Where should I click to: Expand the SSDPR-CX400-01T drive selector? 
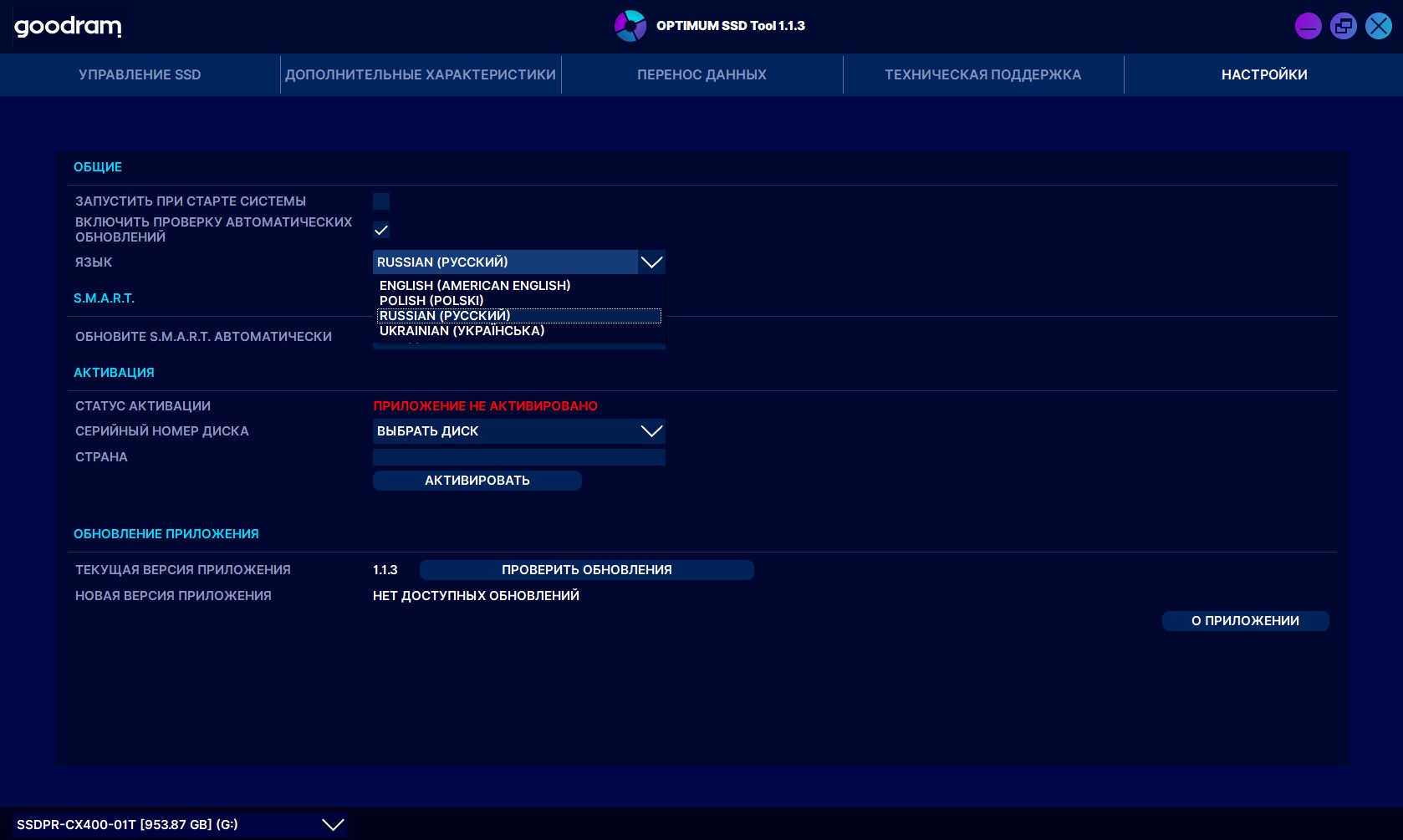[180, 825]
